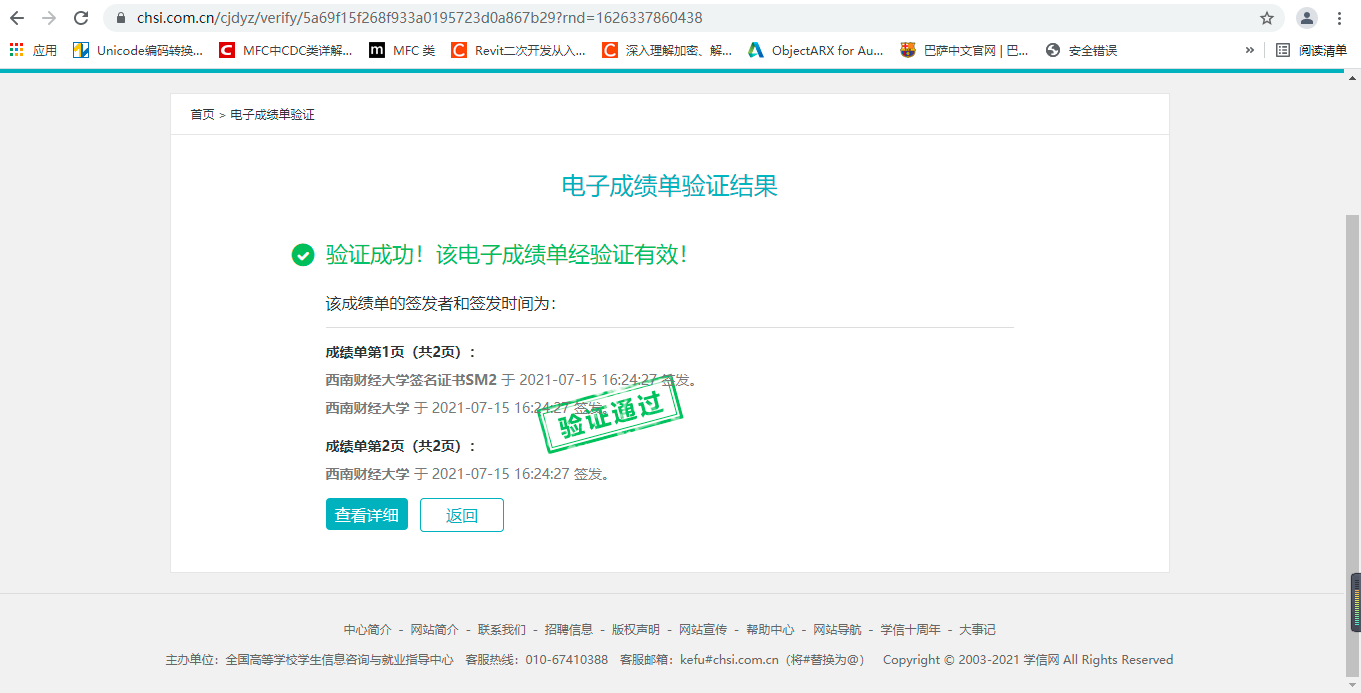Image resolution: width=1361 pixels, height=693 pixels.
Task: View site security lock info
Action: coord(121,18)
